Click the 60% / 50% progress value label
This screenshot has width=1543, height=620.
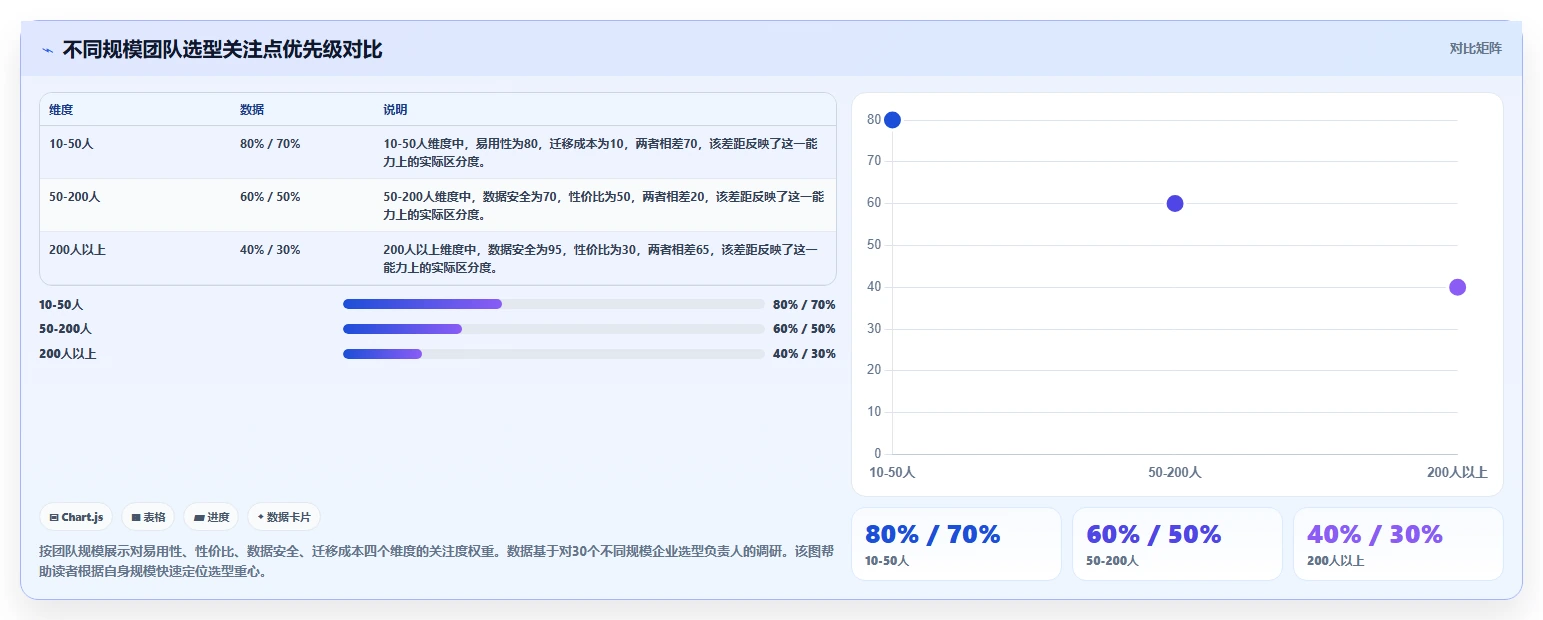click(804, 329)
